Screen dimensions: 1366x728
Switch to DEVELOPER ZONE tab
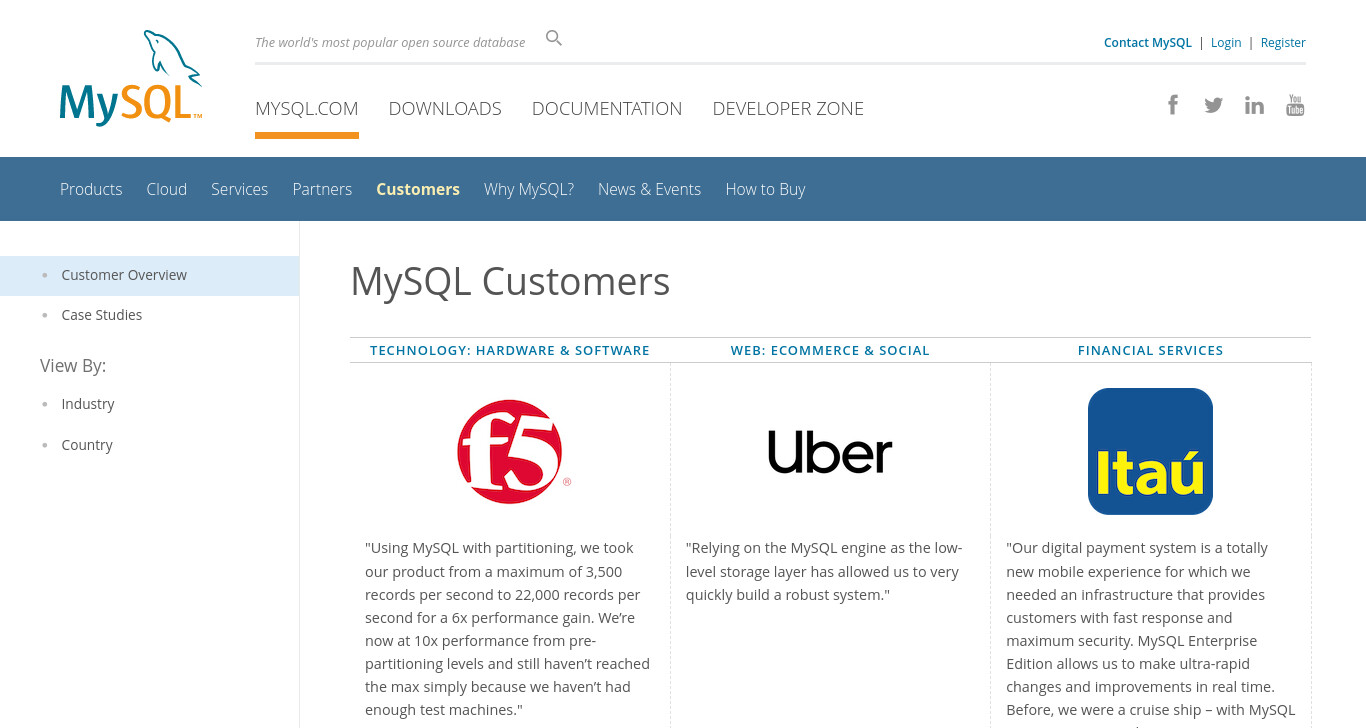(x=788, y=108)
